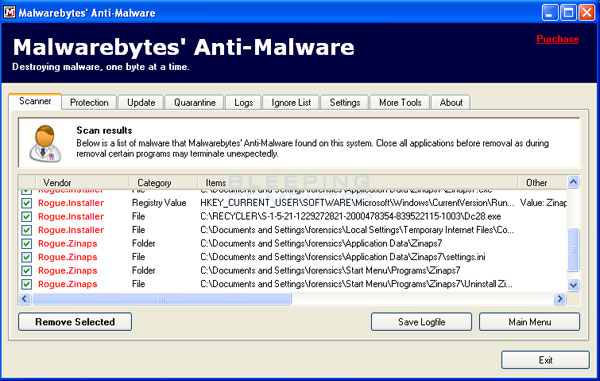This screenshot has height=381, width=600.
Task: Uncheck the Start Menu\Programs\Zinaps7 folder row
Action: 26,271
